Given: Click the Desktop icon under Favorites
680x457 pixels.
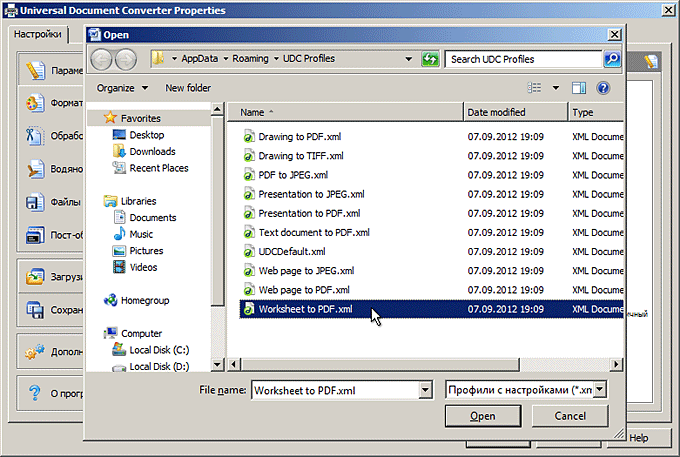Looking at the screenshot, I should coord(119,134).
